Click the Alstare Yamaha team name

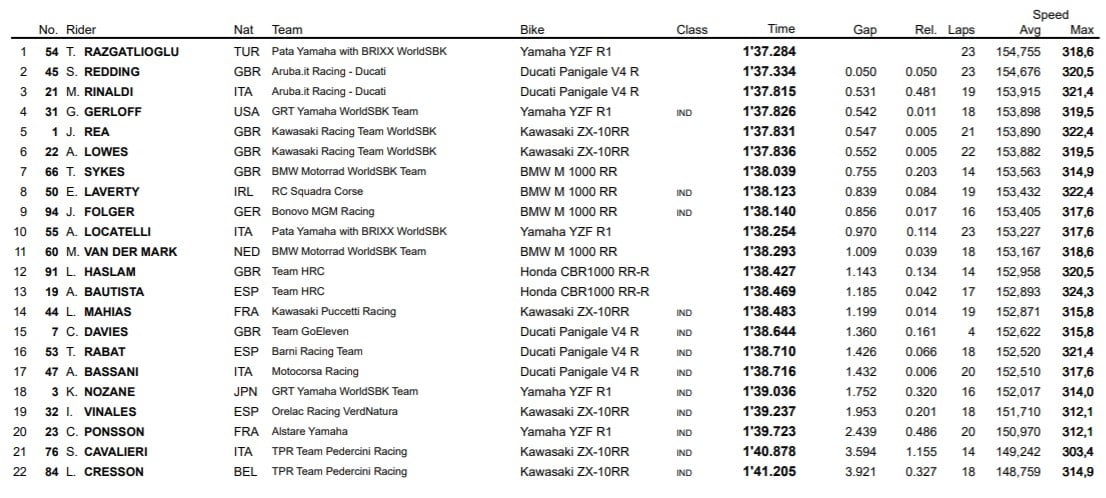click(310, 432)
